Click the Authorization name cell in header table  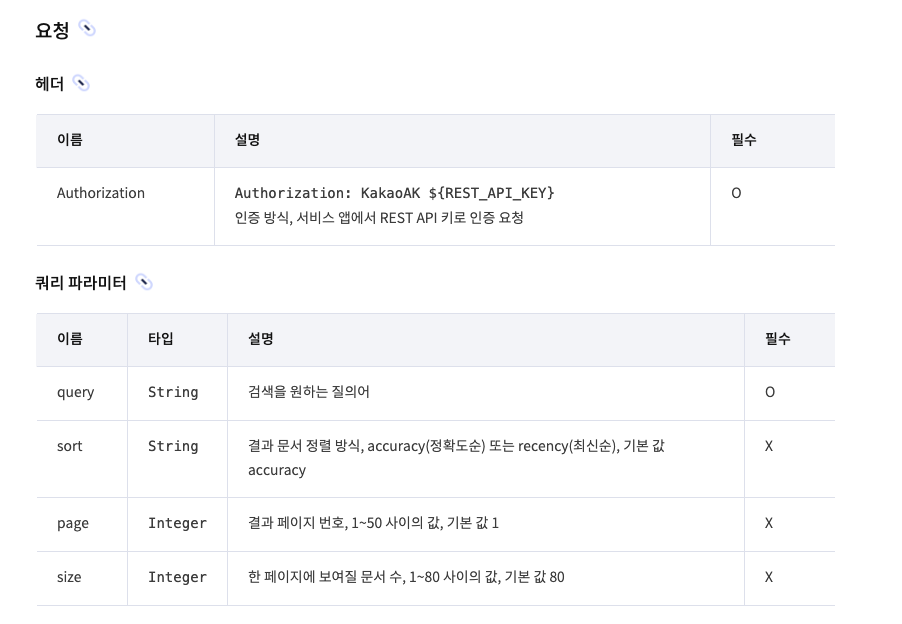click(101, 193)
